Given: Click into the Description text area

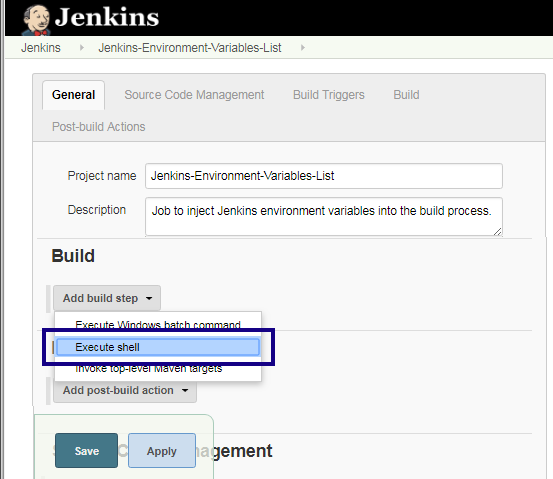Looking at the screenshot, I should 324,216.
